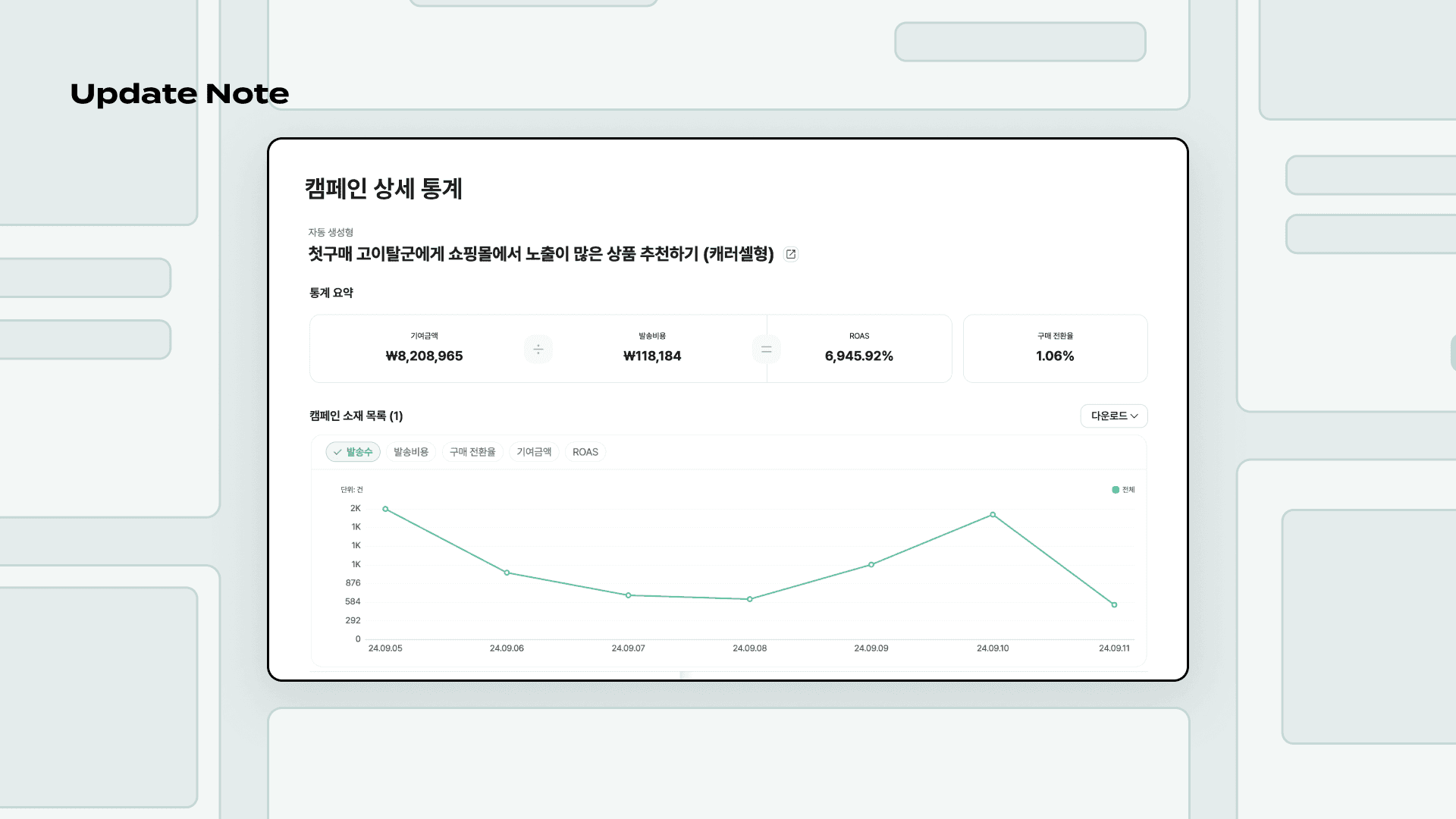Click the peak data point marker at 24.09.10
The width and height of the screenshot is (1456, 819).
point(992,514)
